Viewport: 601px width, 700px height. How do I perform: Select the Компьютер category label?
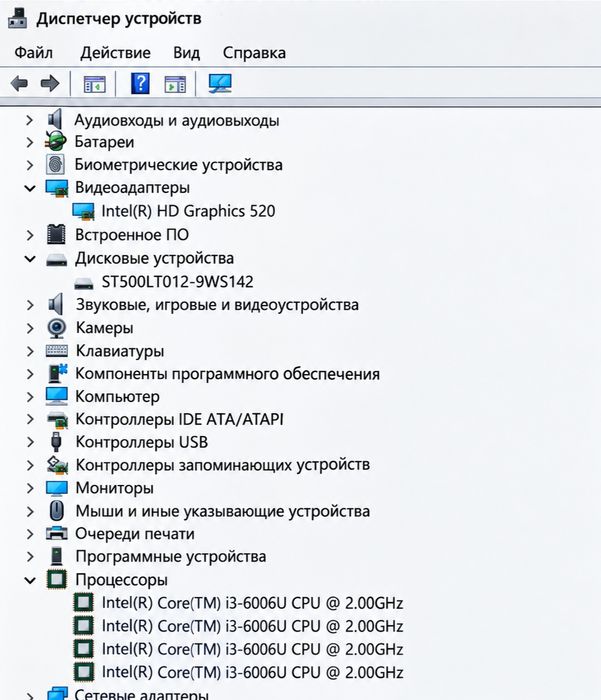point(117,396)
